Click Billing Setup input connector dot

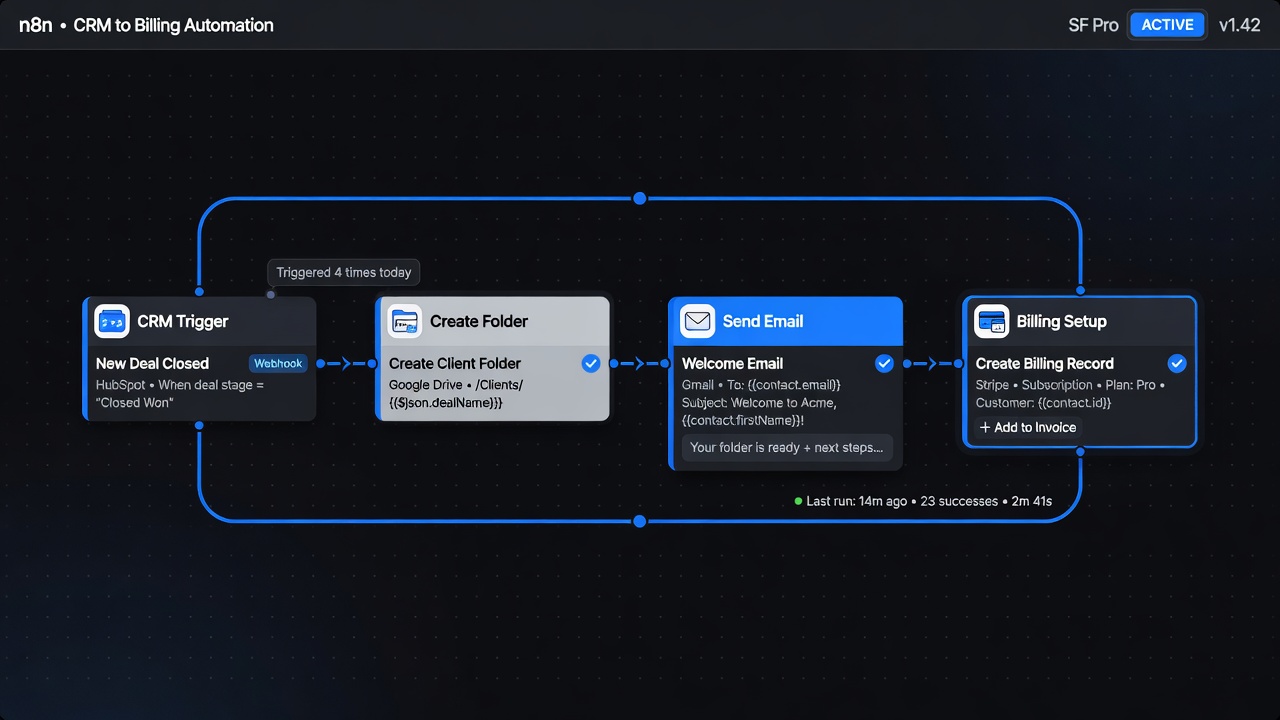point(959,364)
